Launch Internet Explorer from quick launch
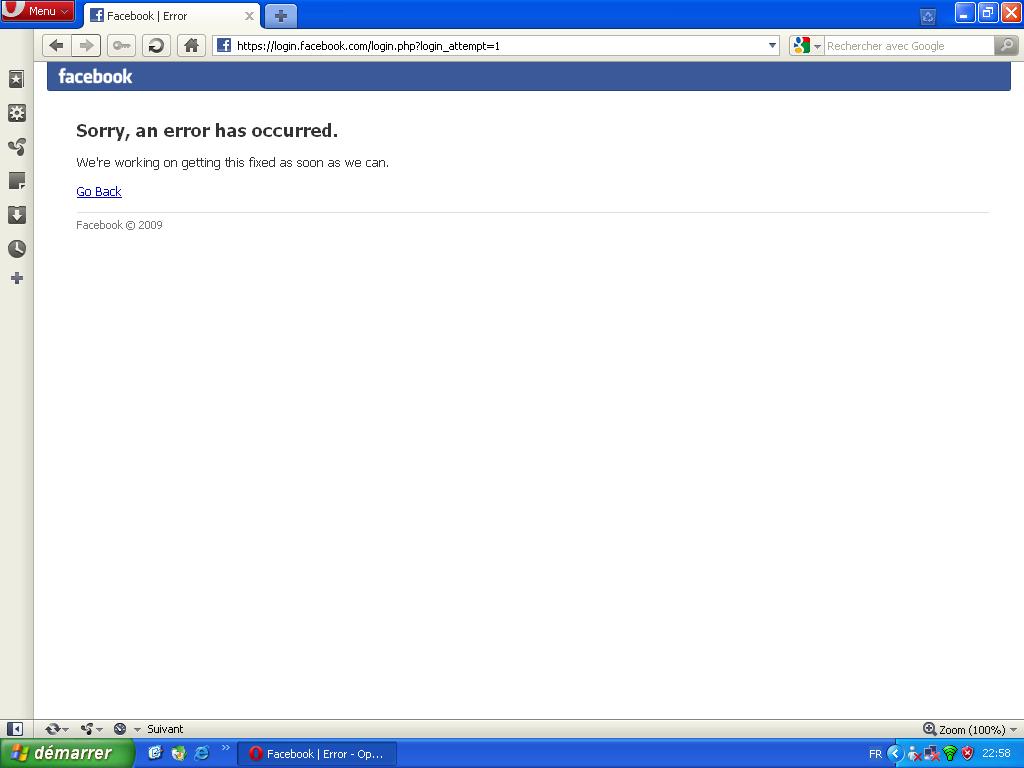The image size is (1024, 768). coord(202,753)
